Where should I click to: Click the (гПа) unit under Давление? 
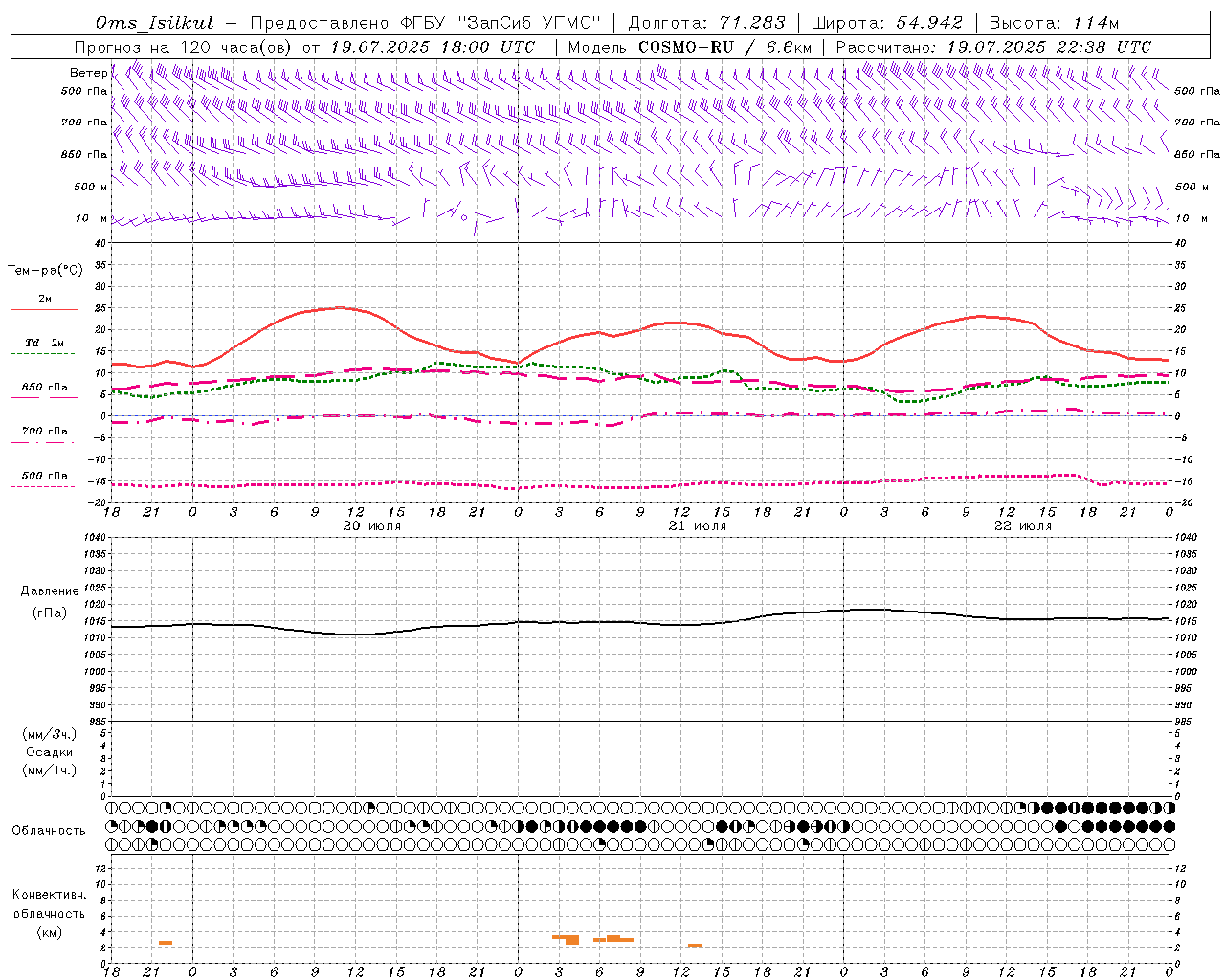pyautogui.click(x=50, y=613)
